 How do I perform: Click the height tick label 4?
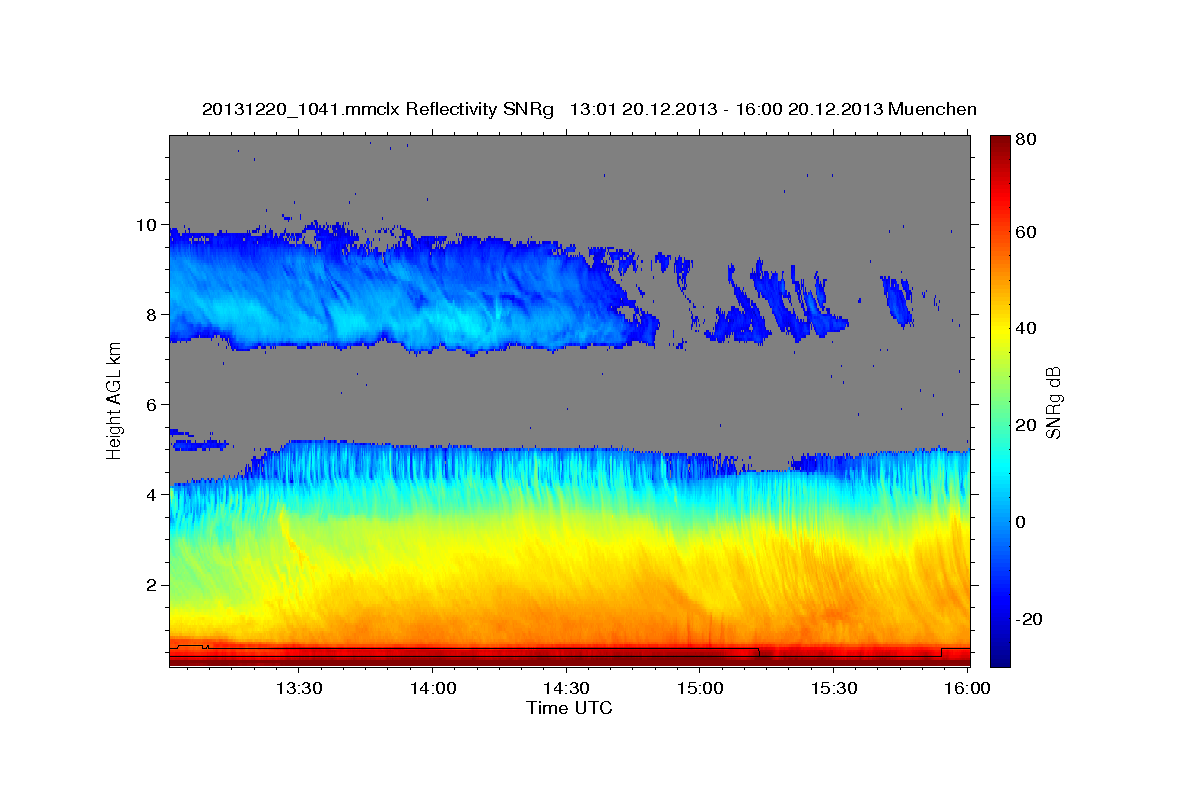(153, 494)
